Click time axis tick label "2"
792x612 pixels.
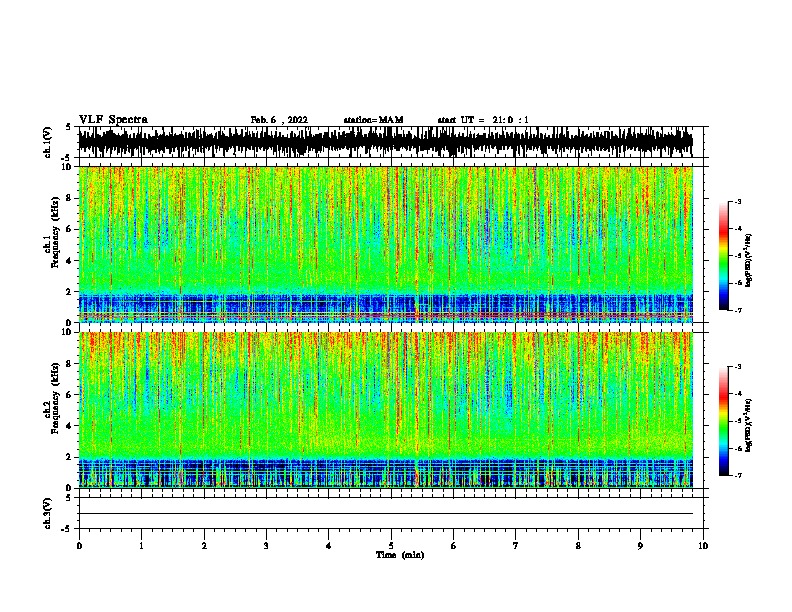pos(204,545)
